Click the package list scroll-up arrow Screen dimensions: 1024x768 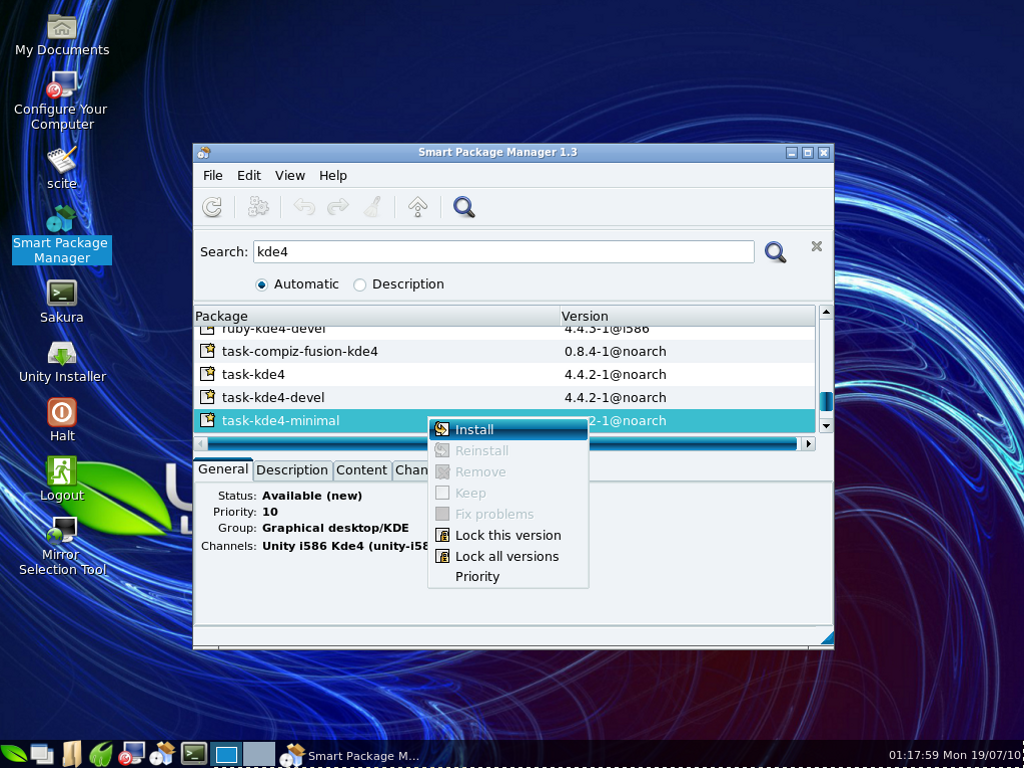tap(826, 312)
